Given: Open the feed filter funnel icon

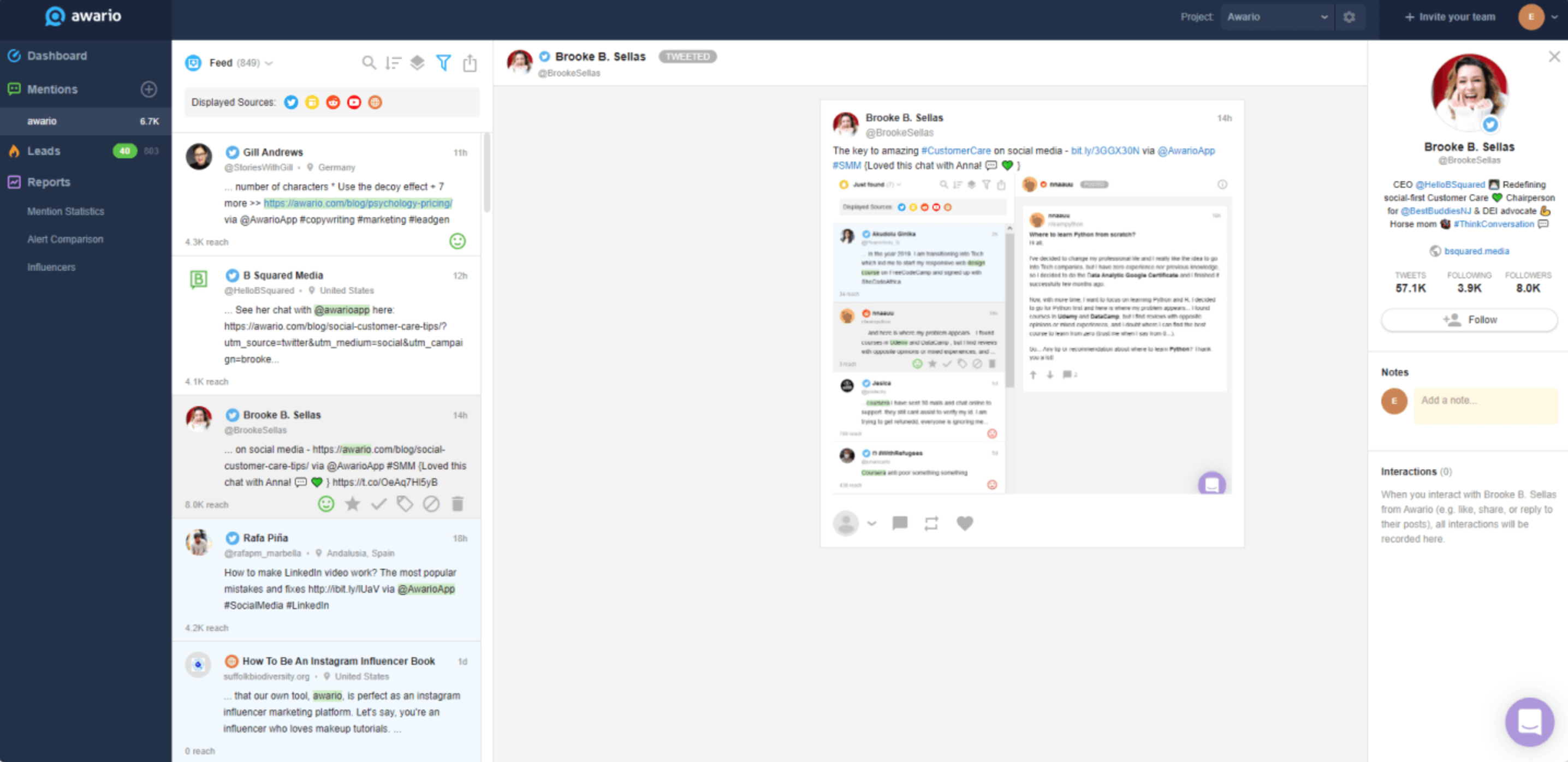Looking at the screenshot, I should [x=444, y=63].
